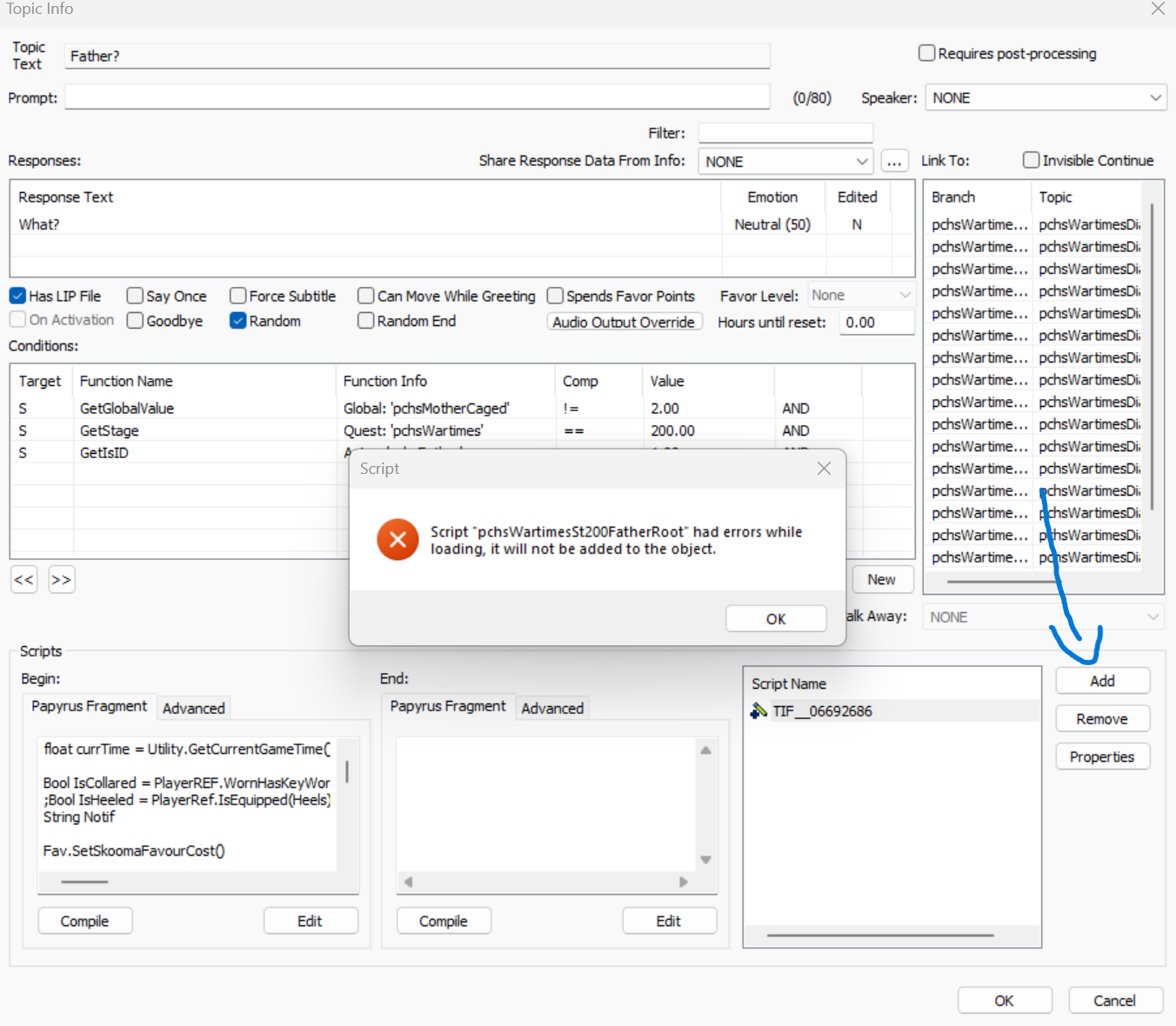The image size is (1176, 1026).
Task: Go to next topic info with >> button
Action: [61, 580]
